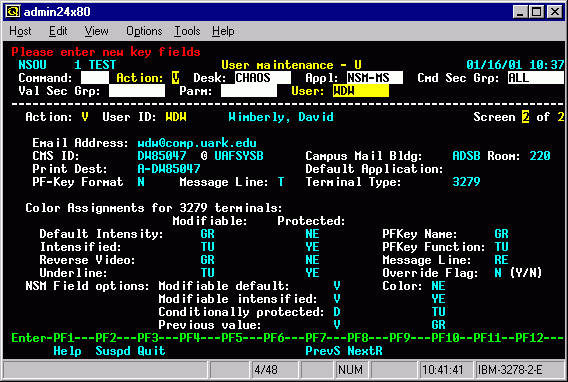
Task: Click Intensified protected color YE
Action: [x=312, y=247]
